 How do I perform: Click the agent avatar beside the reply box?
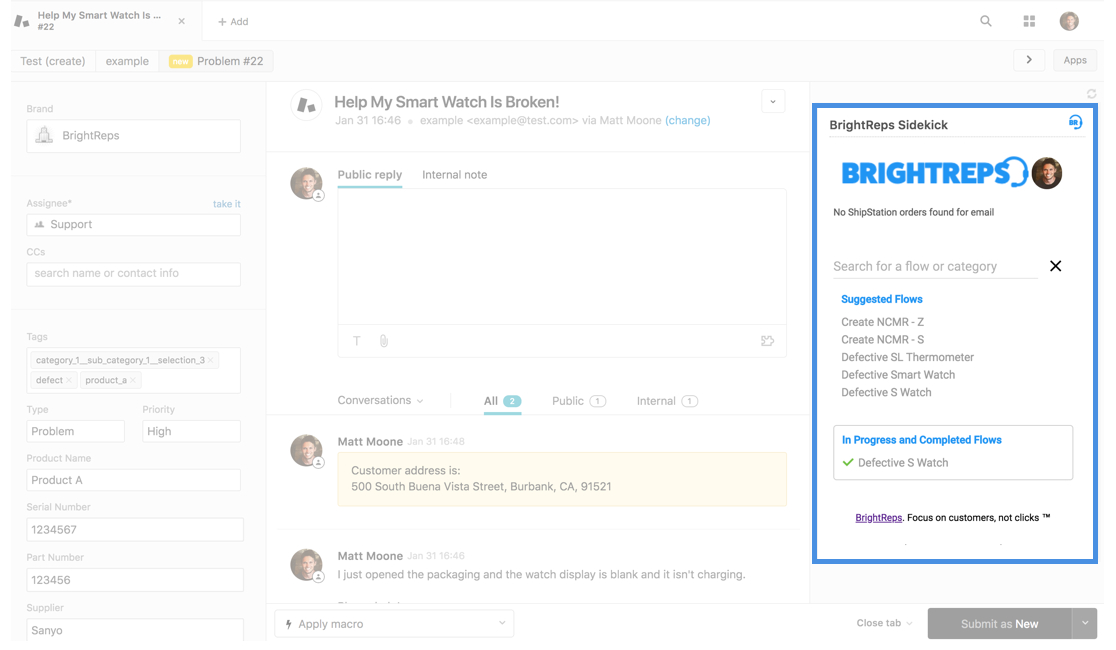(x=307, y=184)
